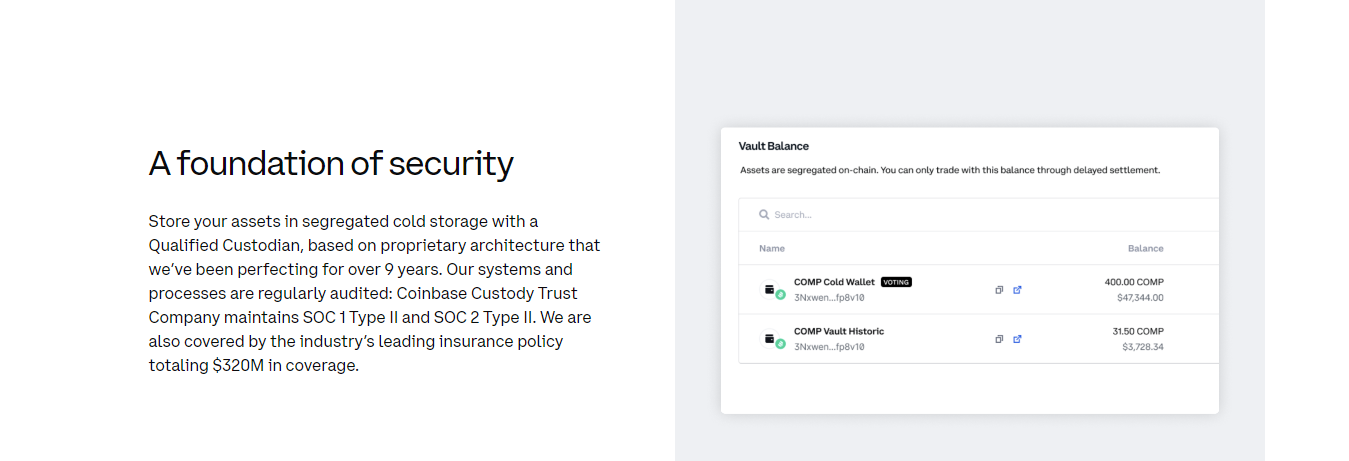Click the 31.50 COMP balance amount
The image size is (1349, 461).
tap(1138, 331)
